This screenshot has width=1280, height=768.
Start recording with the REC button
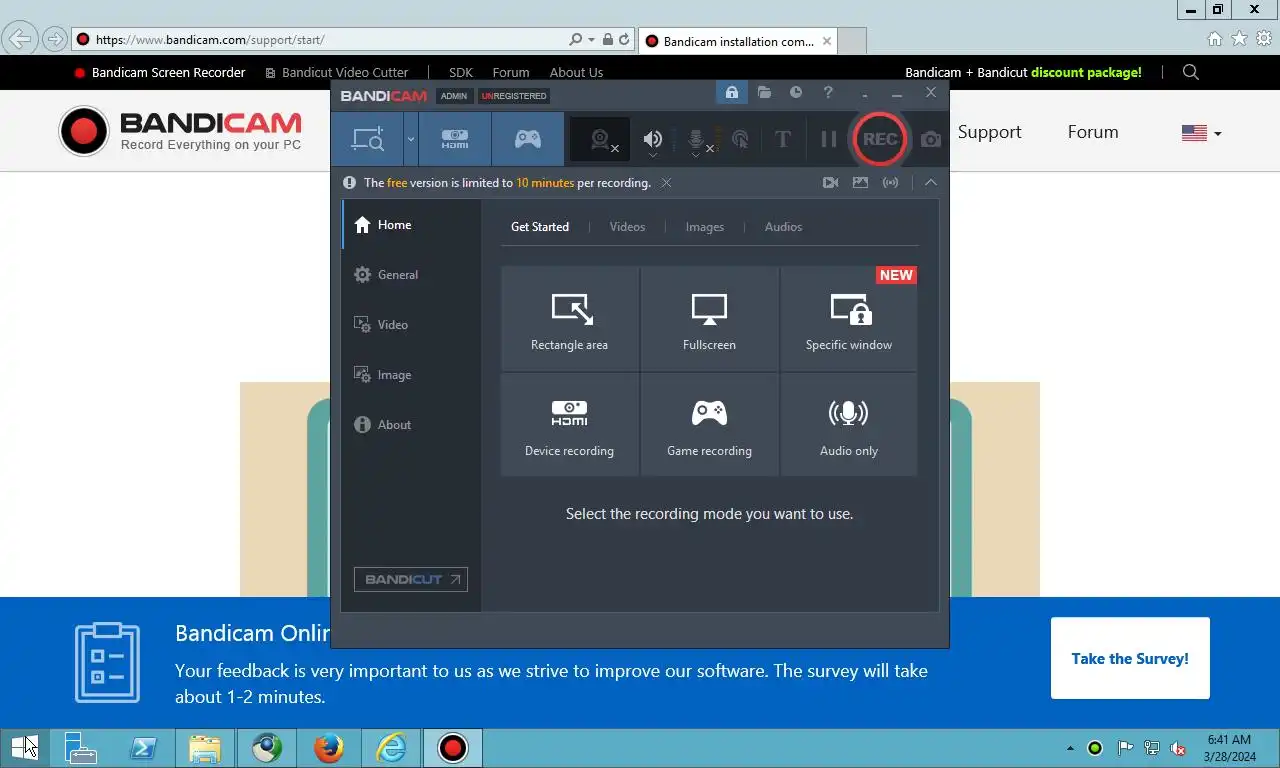pyautogui.click(x=879, y=139)
